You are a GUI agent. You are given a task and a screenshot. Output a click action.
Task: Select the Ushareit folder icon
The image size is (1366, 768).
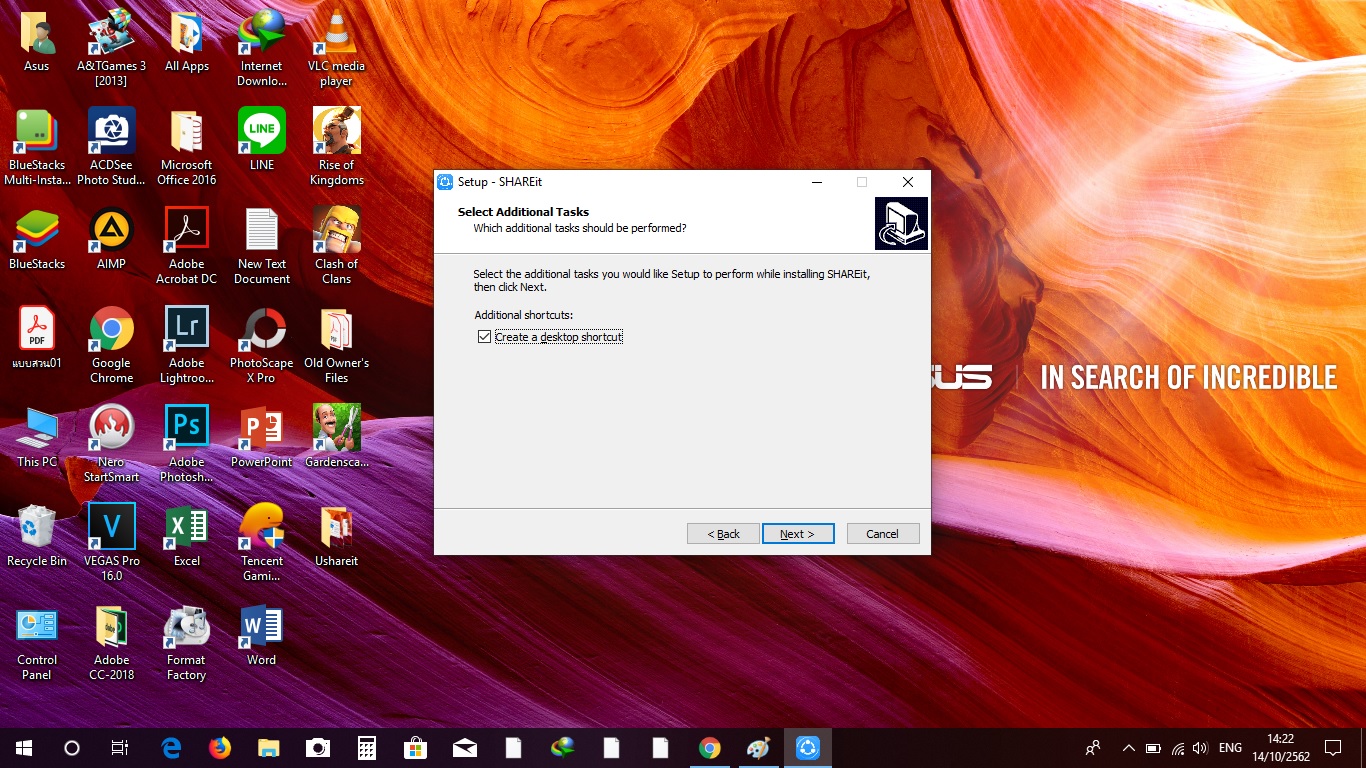(336, 536)
